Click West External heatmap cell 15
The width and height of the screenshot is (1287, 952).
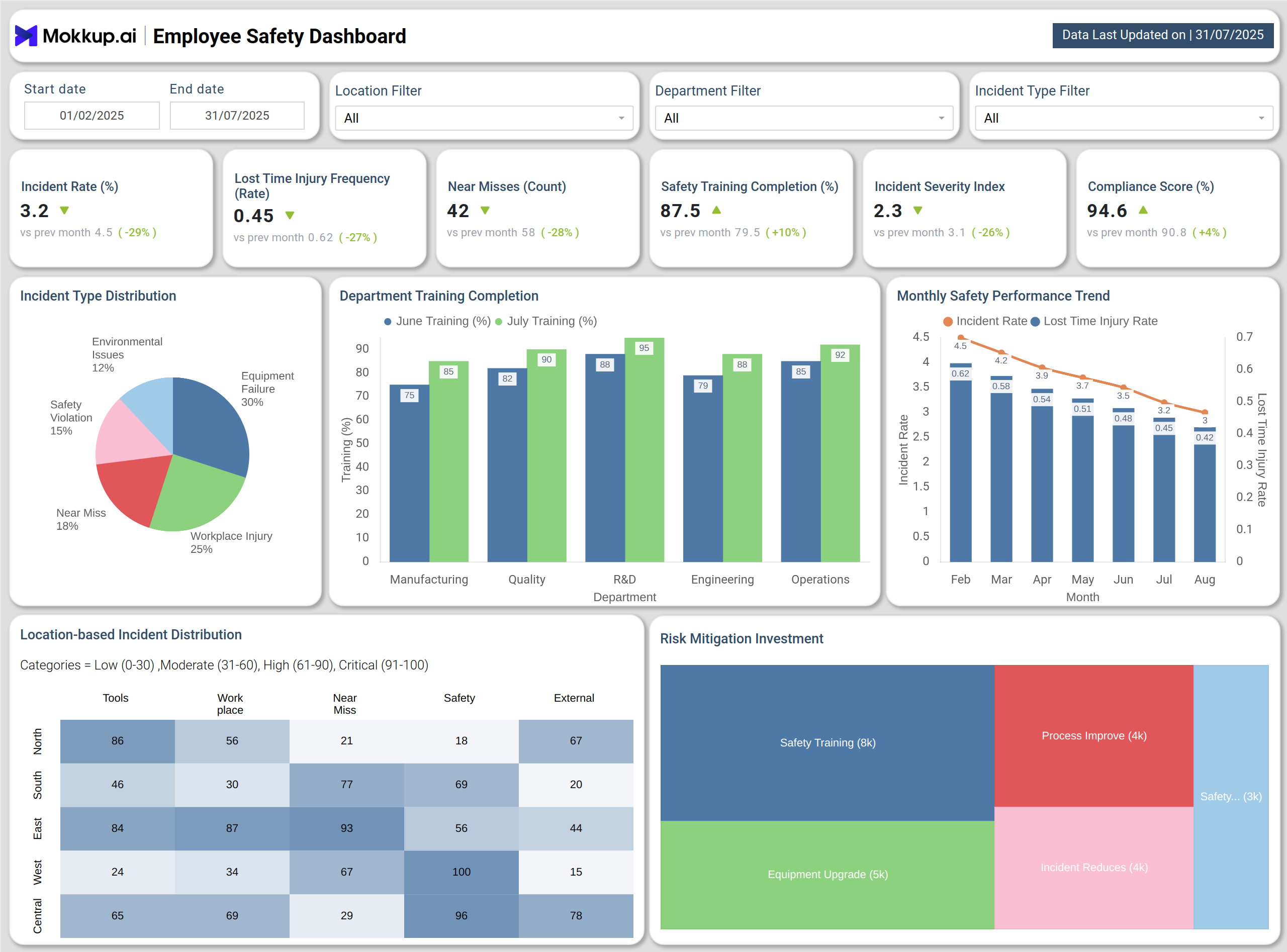pyautogui.click(x=576, y=872)
